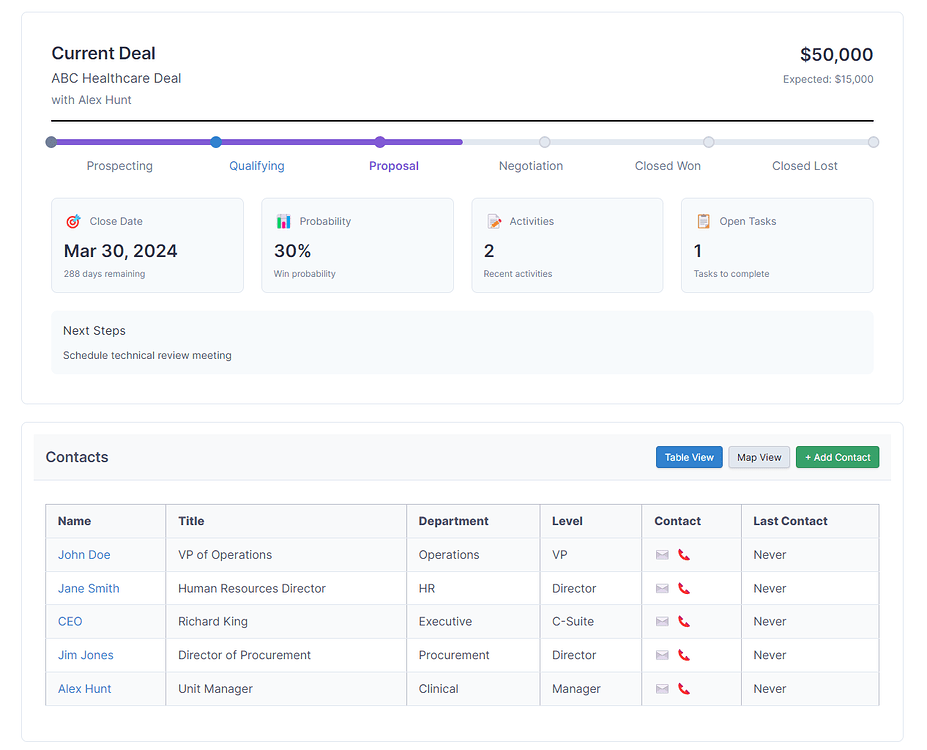Email Jim Jones via the envelope icon
The width and height of the screenshot is (927, 750).
click(x=663, y=655)
